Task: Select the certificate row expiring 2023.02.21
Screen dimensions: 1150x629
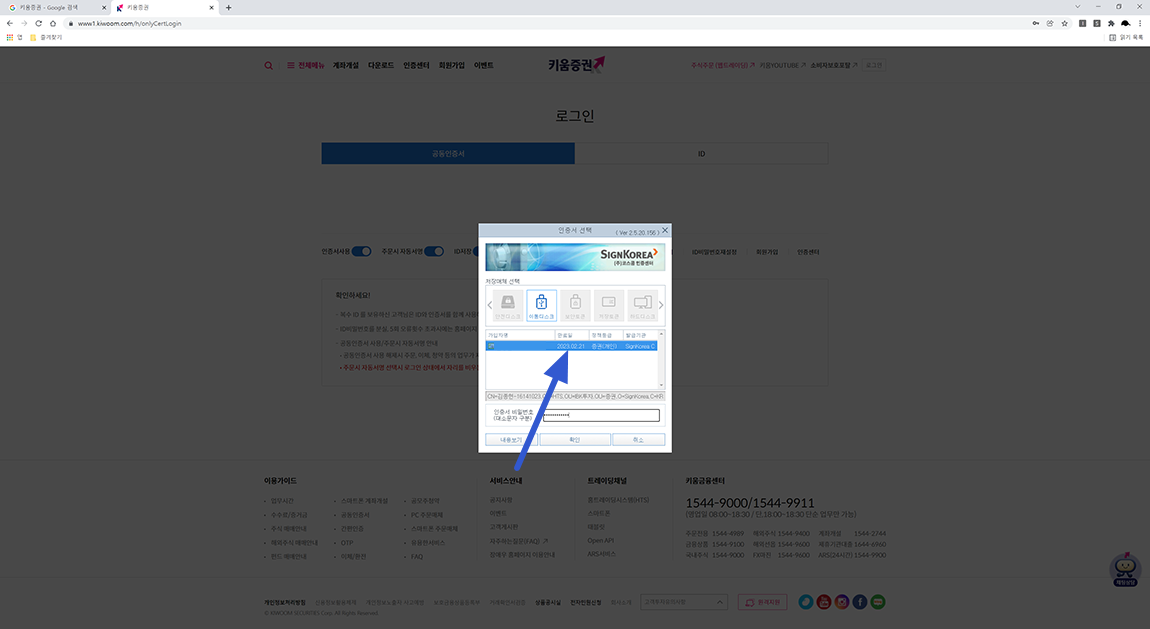Action: tap(571, 346)
